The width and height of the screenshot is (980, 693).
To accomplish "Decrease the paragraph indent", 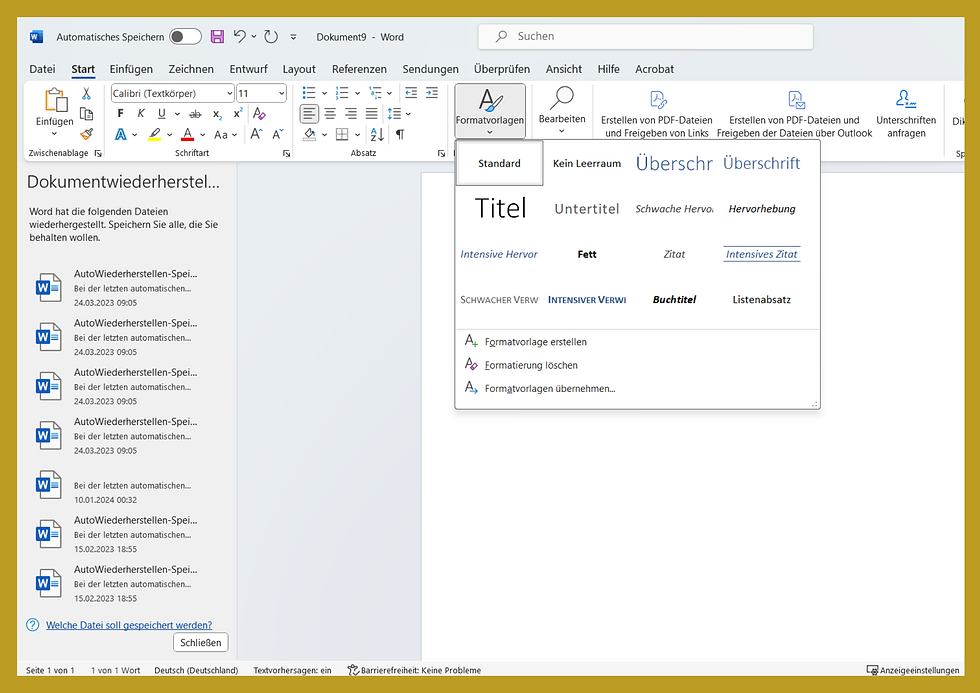I will point(411,93).
